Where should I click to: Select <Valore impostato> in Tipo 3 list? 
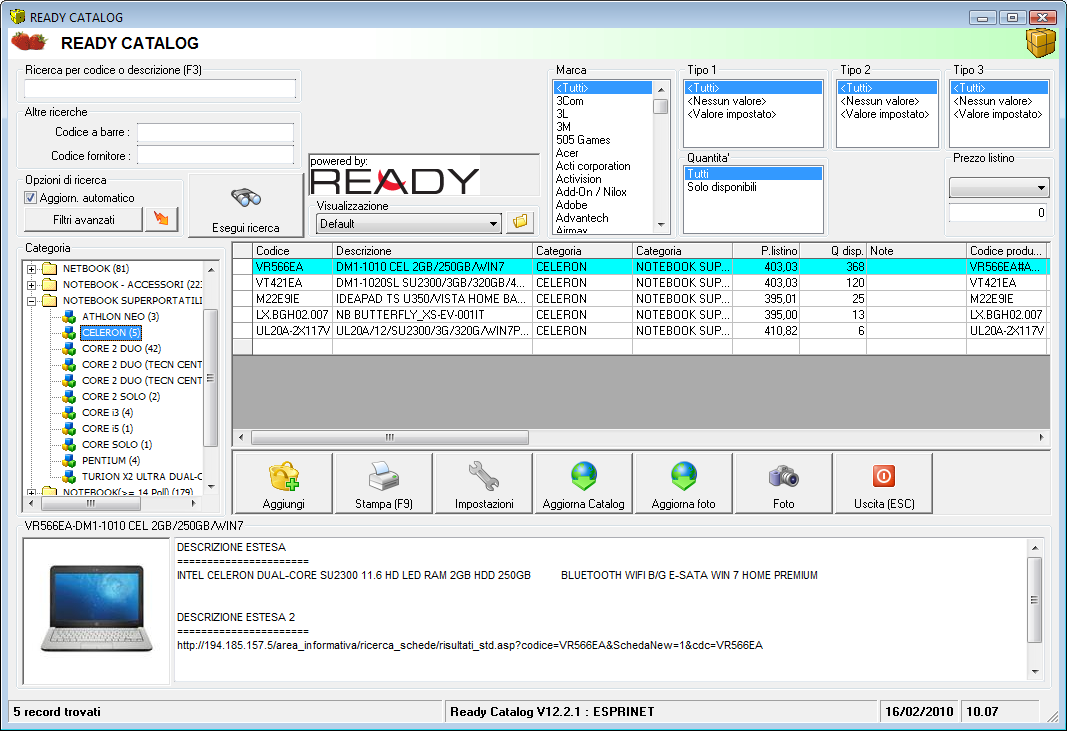tap(998, 114)
